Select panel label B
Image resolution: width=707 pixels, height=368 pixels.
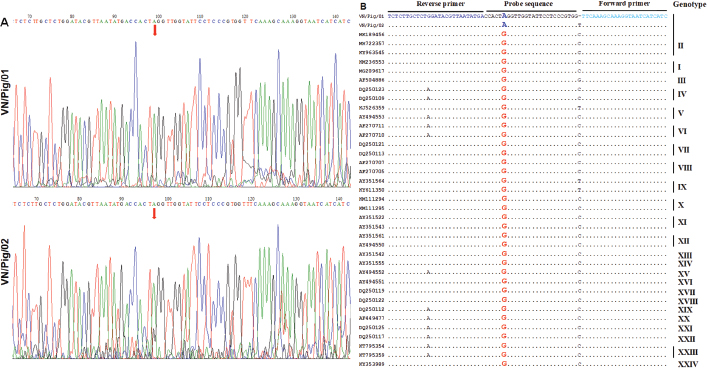[363, 6]
